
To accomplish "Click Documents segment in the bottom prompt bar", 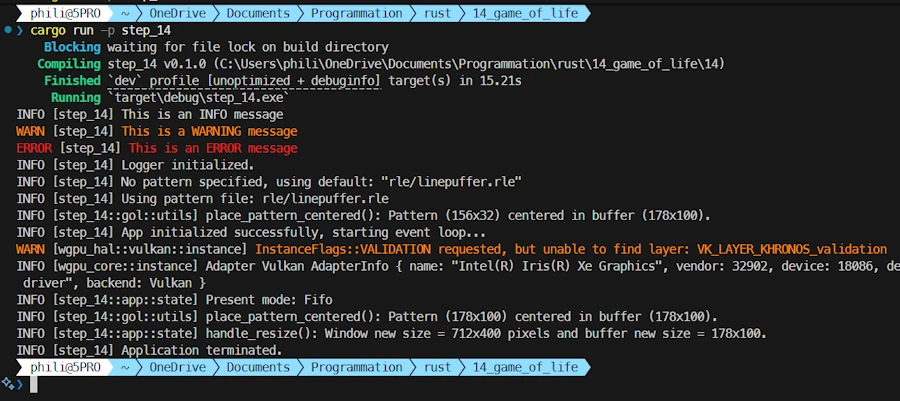I will [258, 367].
